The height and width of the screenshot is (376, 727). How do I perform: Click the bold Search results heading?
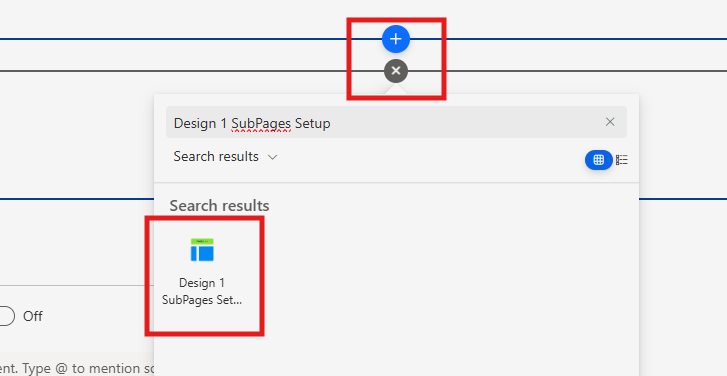coord(219,205)
